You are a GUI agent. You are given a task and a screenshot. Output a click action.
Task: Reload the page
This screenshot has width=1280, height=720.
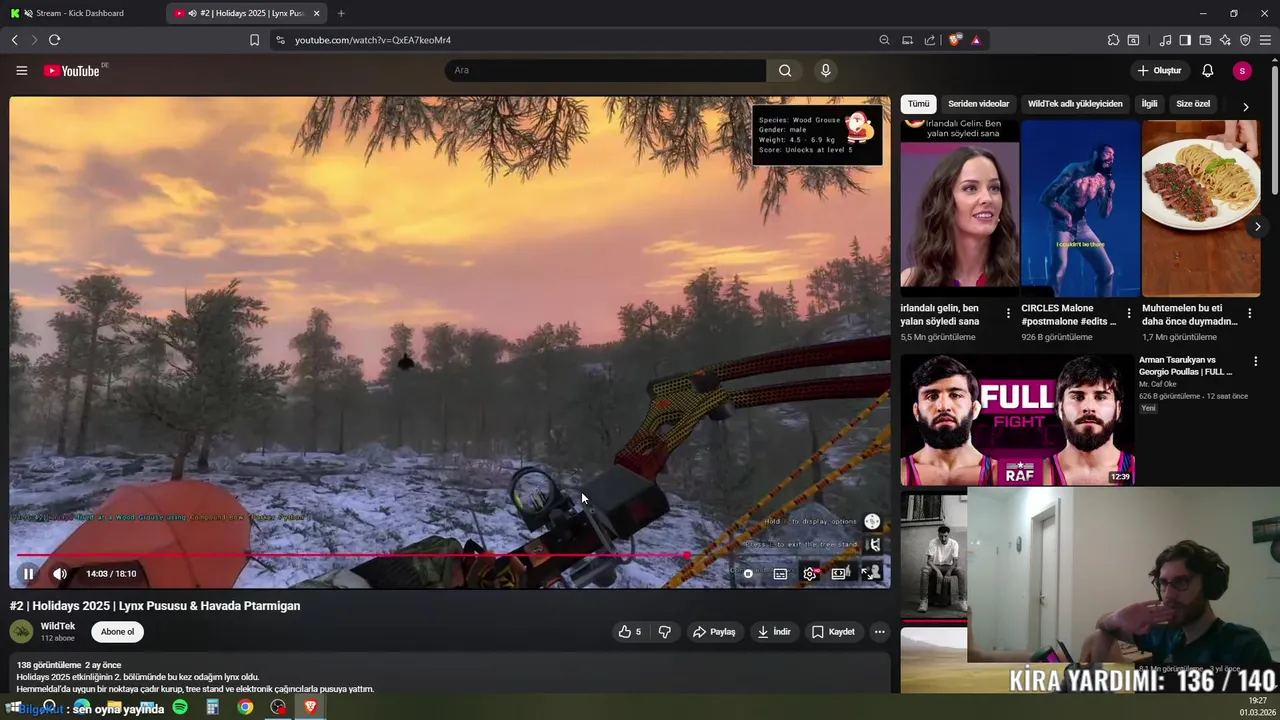pyautogui.click(x=54, y=40)
